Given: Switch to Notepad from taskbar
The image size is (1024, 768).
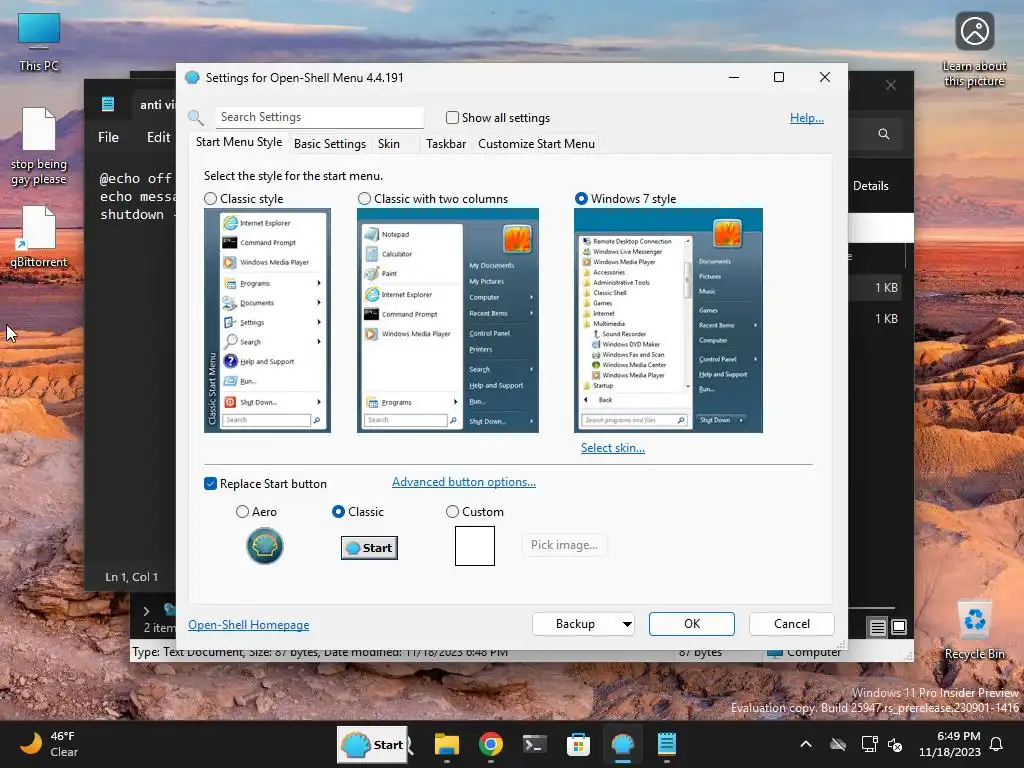Looking at the screenshot, I should (x=666, y=744).
